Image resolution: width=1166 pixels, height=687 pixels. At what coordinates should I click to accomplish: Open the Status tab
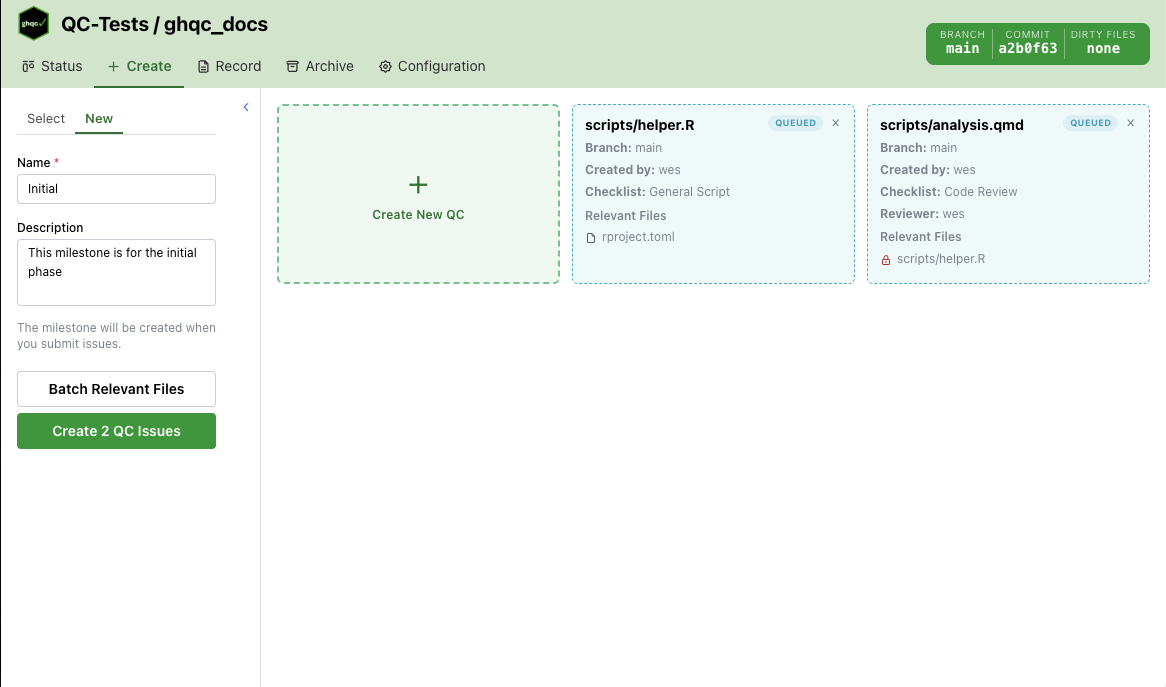click(52, 66)
